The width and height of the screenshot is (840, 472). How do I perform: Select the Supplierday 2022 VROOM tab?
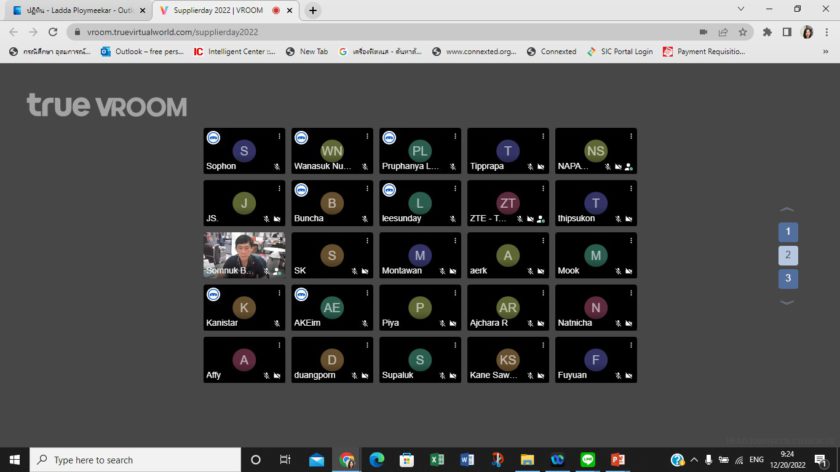point(222,10)
